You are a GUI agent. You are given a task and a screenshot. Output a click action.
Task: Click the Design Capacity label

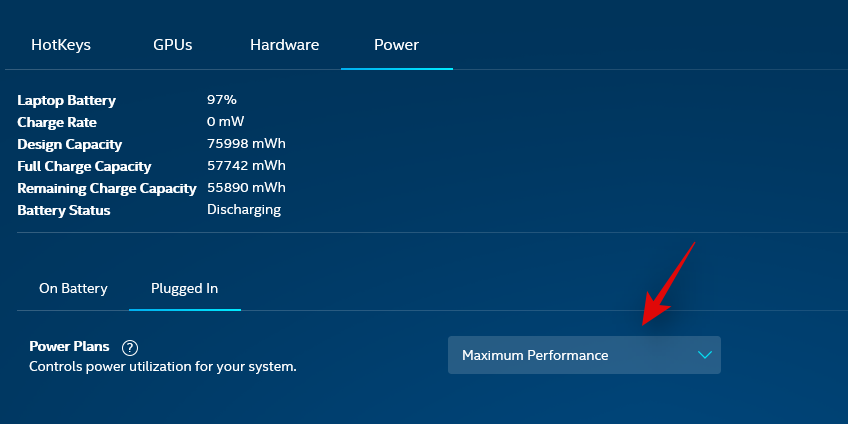69,144
